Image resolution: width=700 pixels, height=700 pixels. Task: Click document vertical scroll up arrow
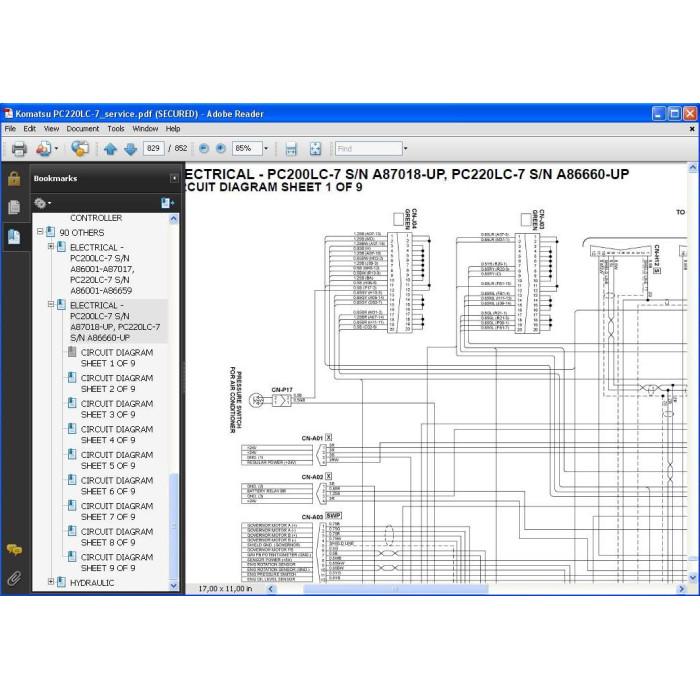click(692, 168)
